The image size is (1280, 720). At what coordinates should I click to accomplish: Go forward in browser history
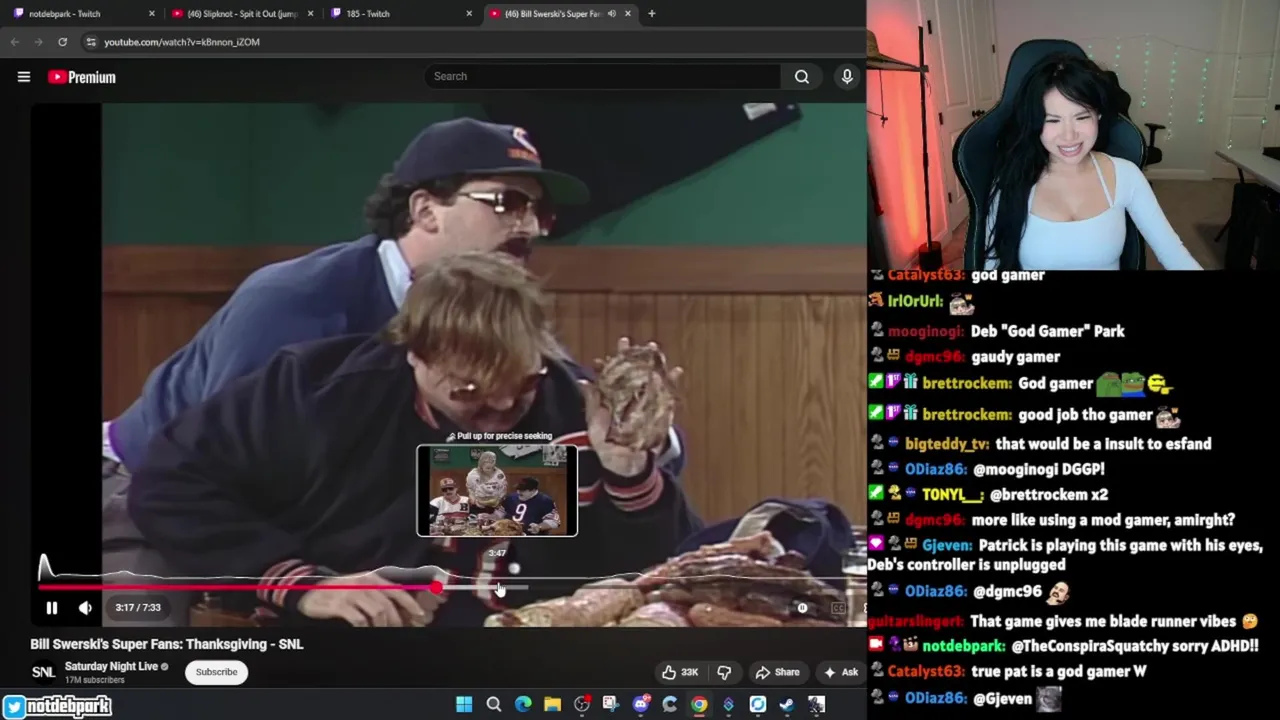pyautogui.click(x=38, y=42)
